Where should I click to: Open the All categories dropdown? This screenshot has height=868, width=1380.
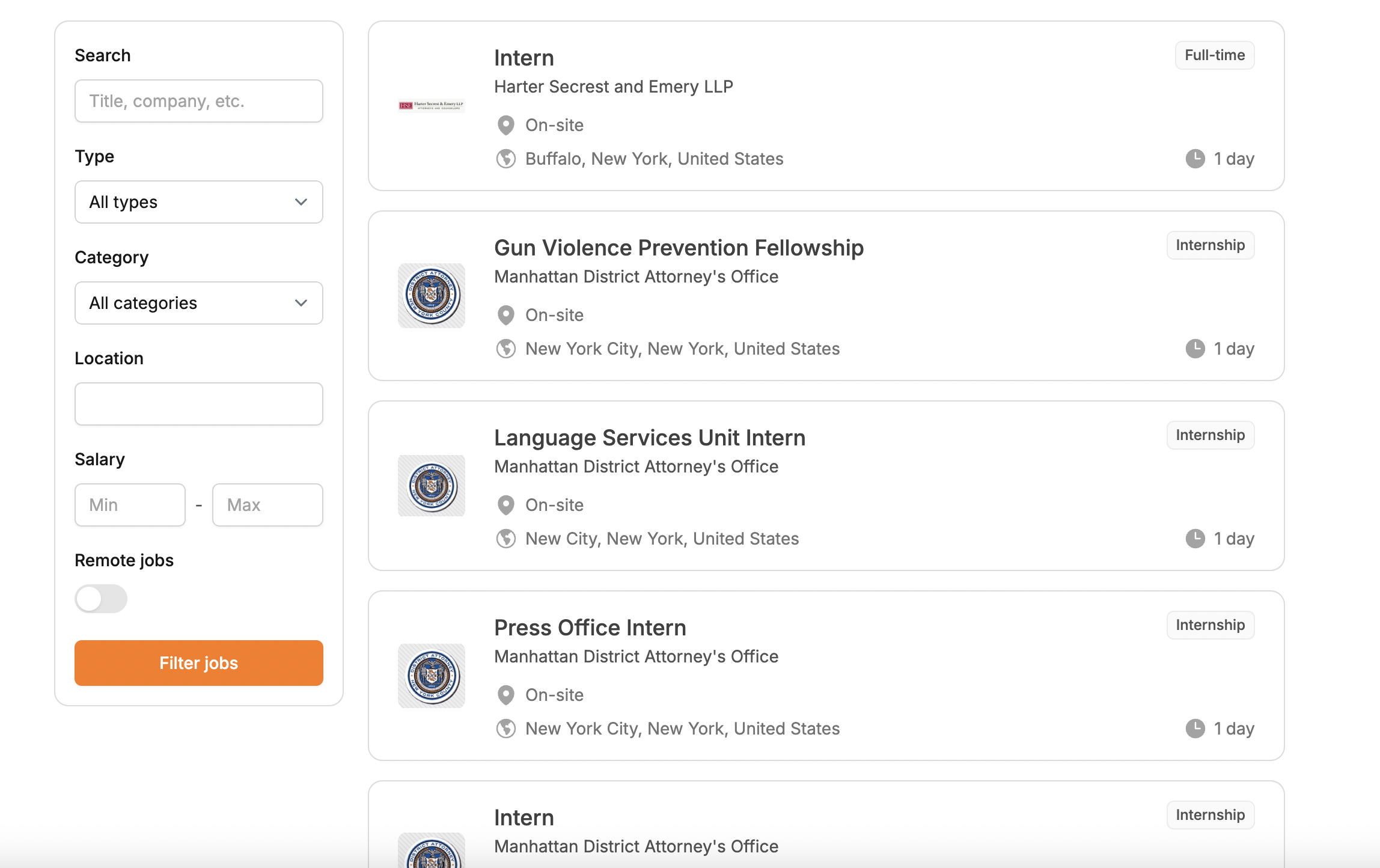199,303
